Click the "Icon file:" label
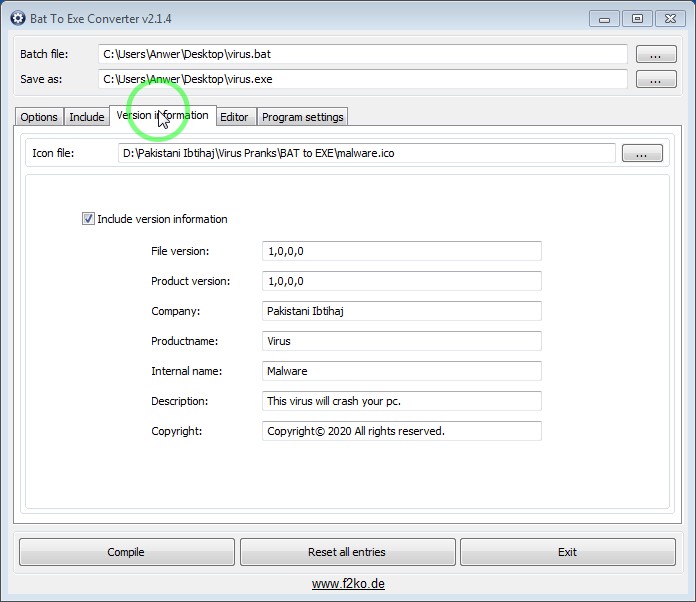696x602 pixels. 53,153
